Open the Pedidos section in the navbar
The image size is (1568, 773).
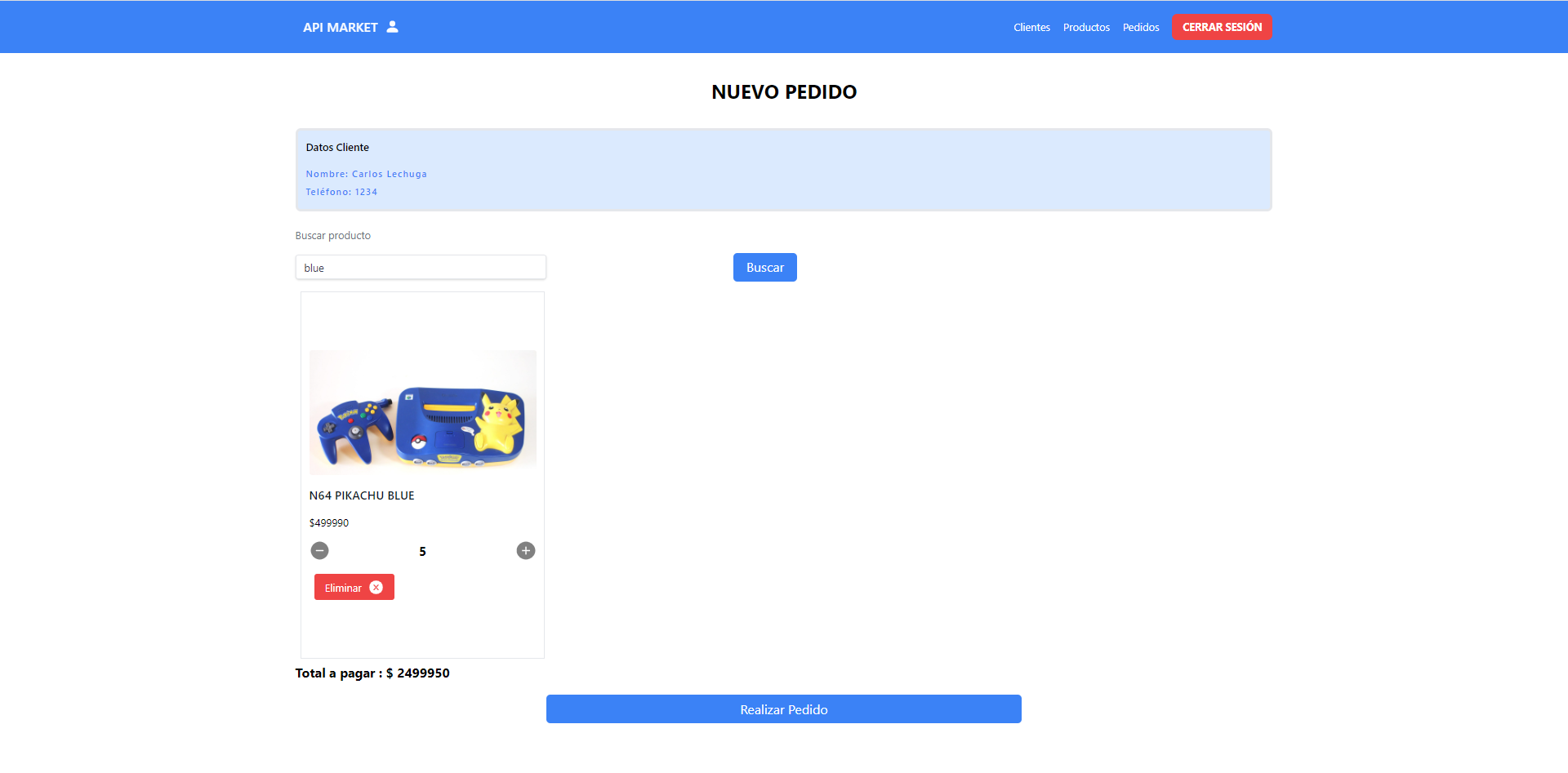1140,27
